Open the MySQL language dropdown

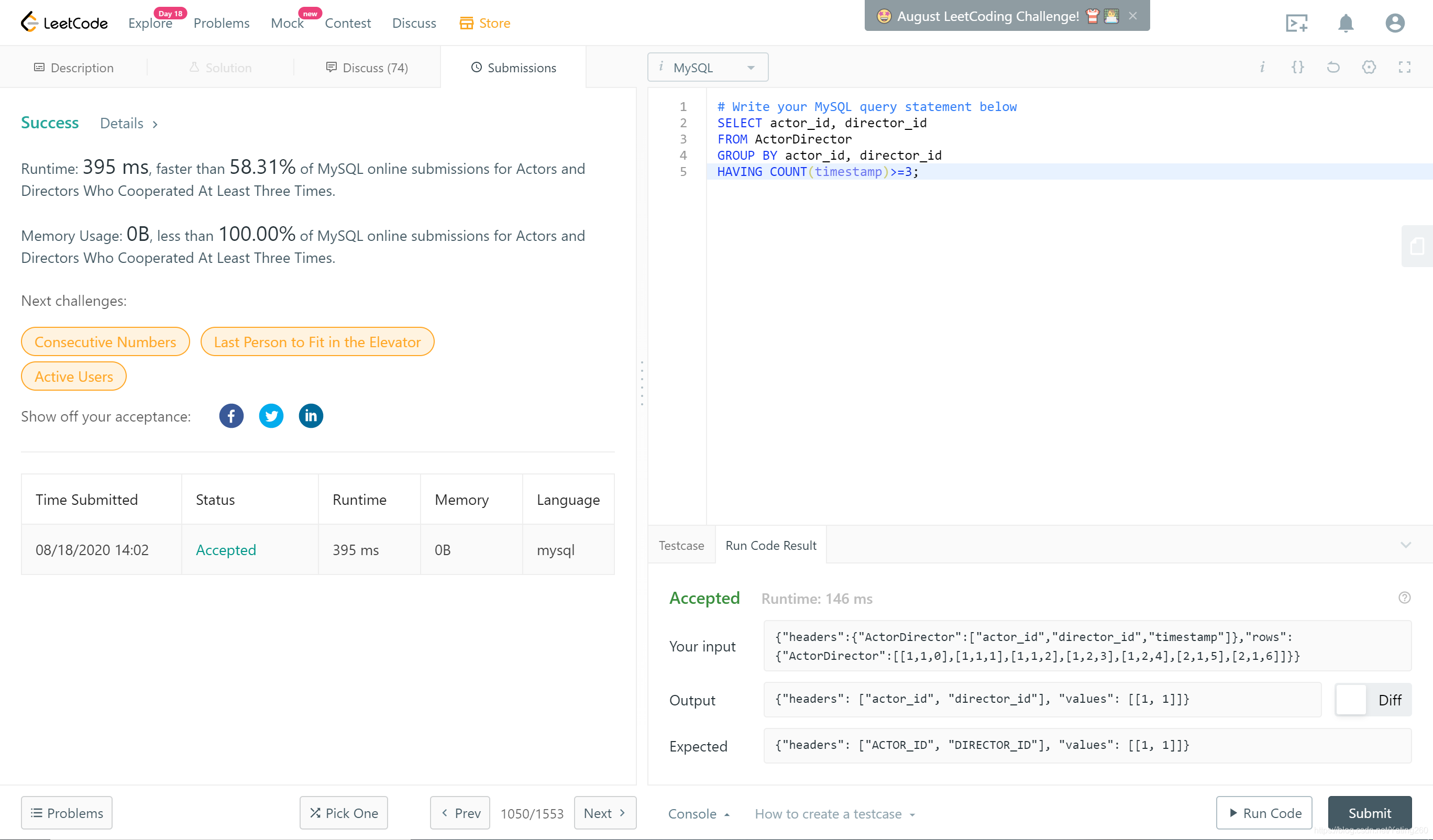708,67
